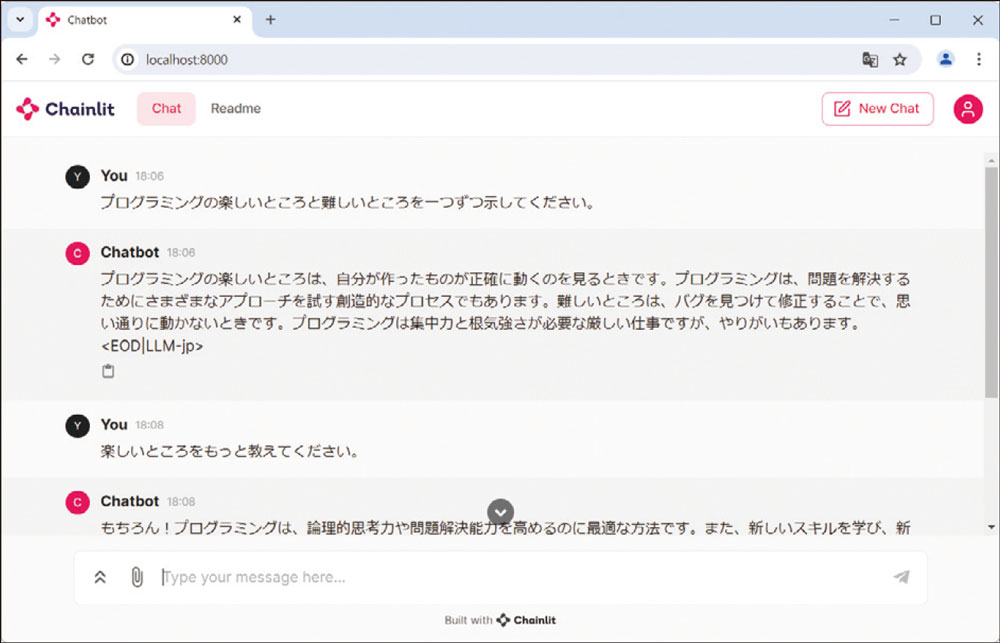Image resolution: width=1000 pixels, height=643 pixels.
Task: Switch to the Readme tab
Action: (x=235, y=108)
